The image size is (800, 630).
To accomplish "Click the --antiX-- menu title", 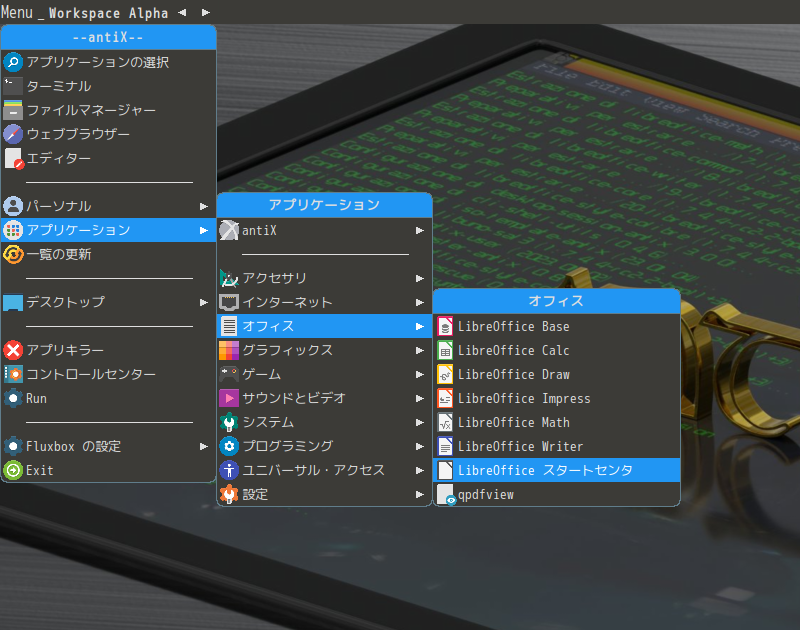I will coord(109,37).
